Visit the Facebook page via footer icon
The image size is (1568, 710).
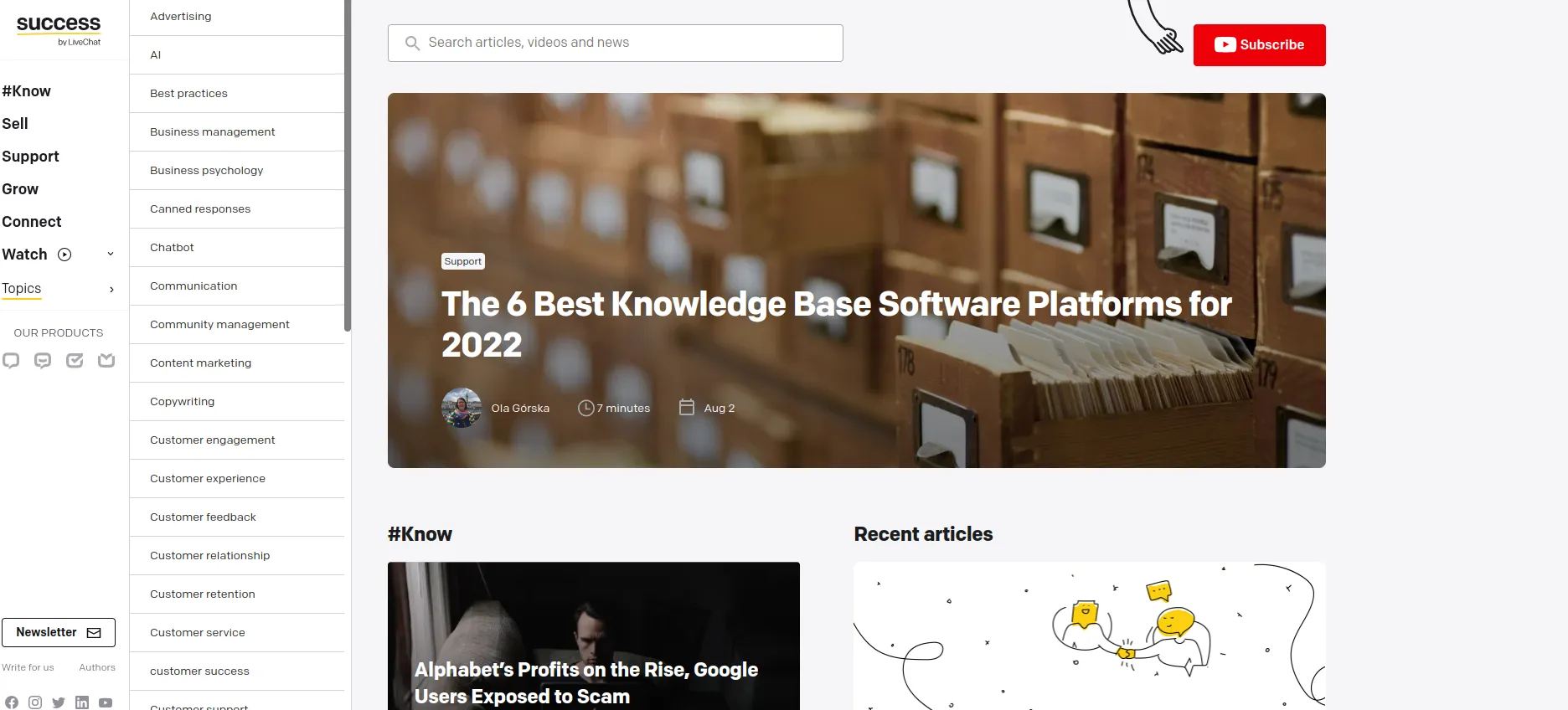coord(12,702)
